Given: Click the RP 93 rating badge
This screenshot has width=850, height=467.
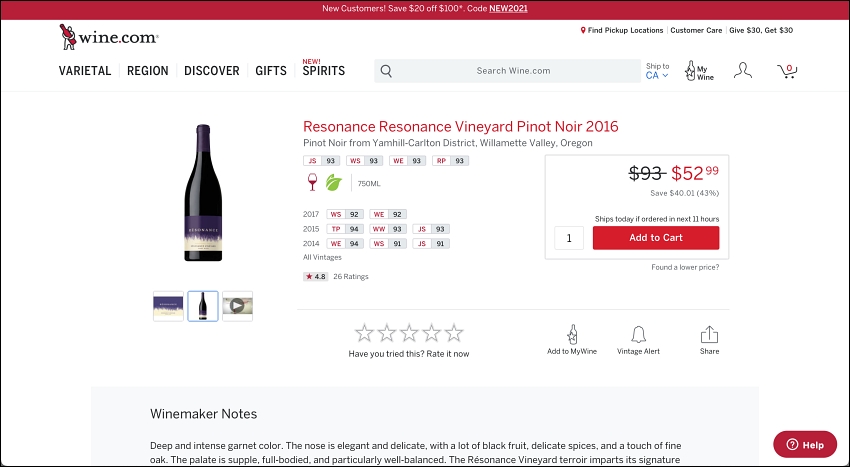Looking at the screenshot, I should (450, 161).
